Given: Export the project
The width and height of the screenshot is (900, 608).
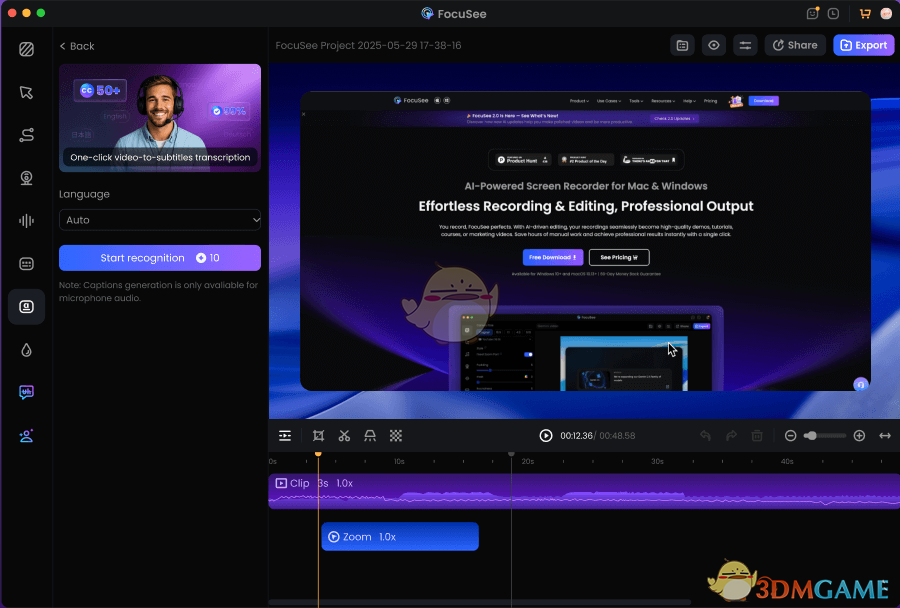Looking at the screenshot, I should click(x=863, y=45).
